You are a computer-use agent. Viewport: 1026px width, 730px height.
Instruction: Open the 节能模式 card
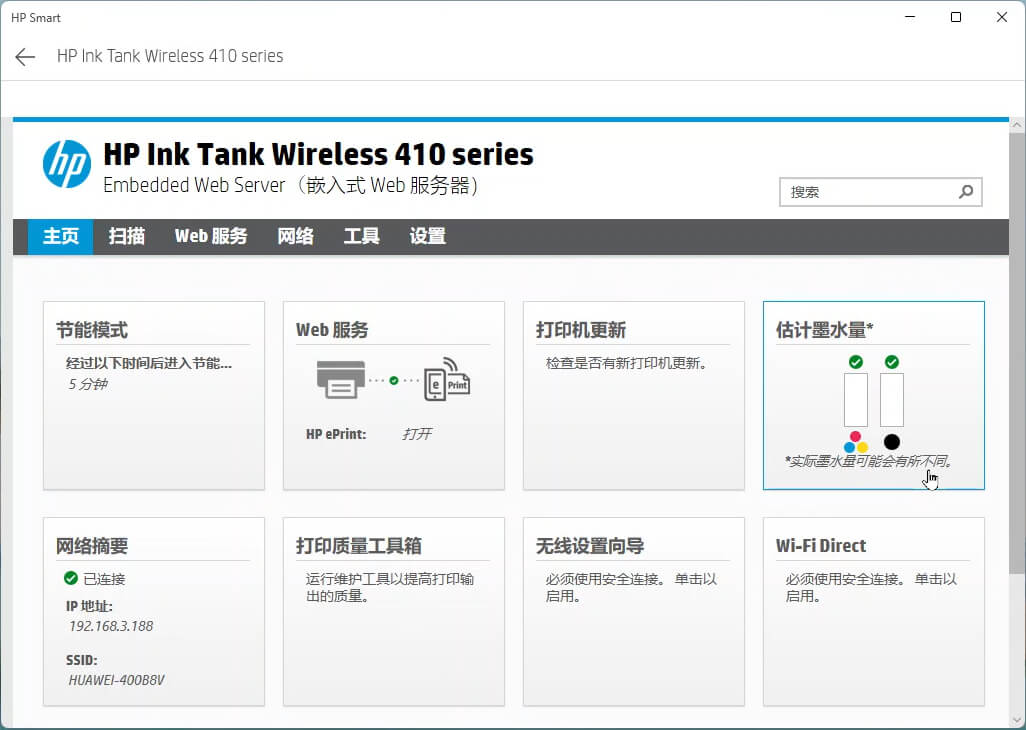(x=154, y=395)
